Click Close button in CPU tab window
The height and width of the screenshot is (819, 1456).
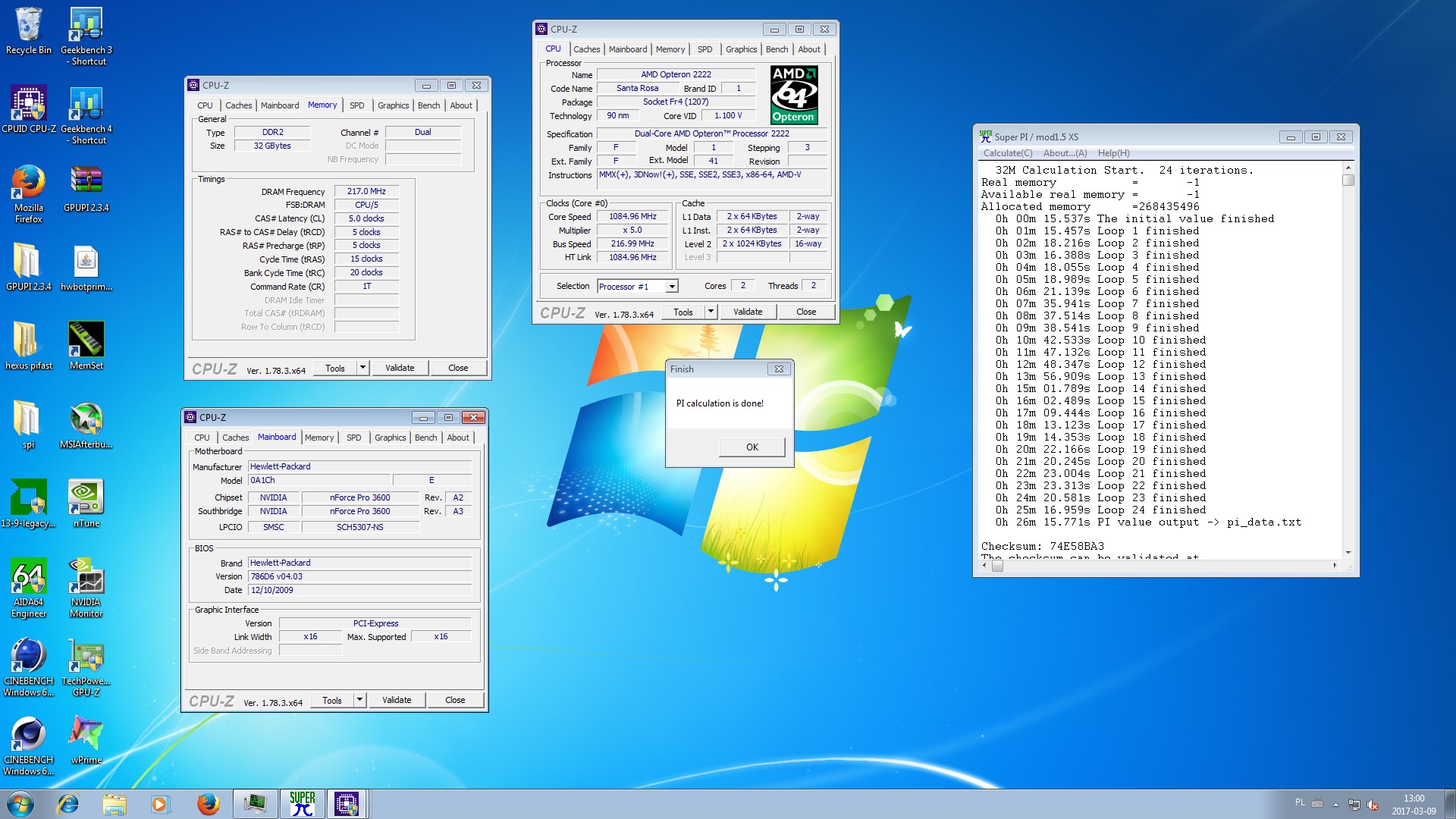806,312
